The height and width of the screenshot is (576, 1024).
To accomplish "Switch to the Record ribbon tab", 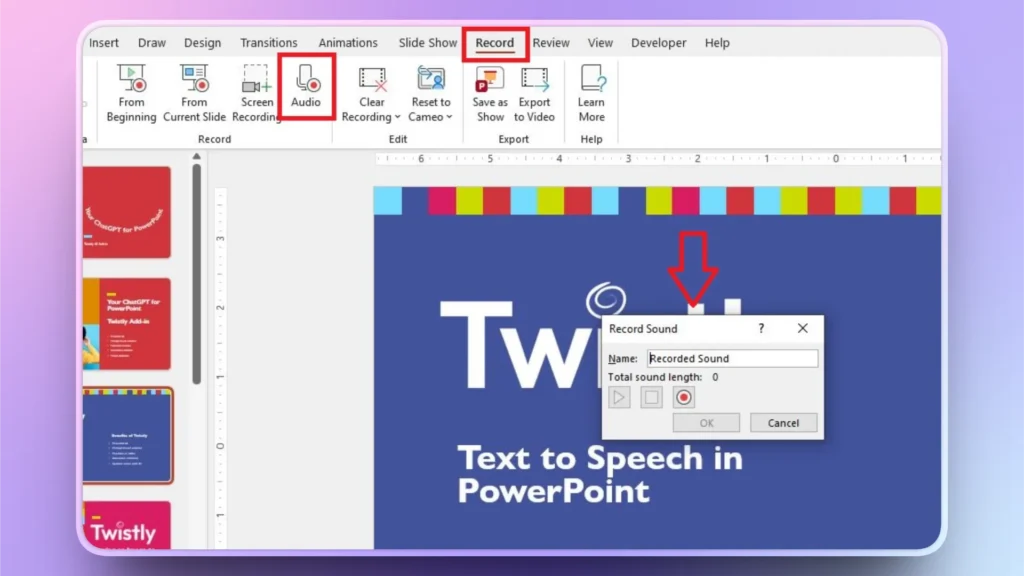I will 495,43.
